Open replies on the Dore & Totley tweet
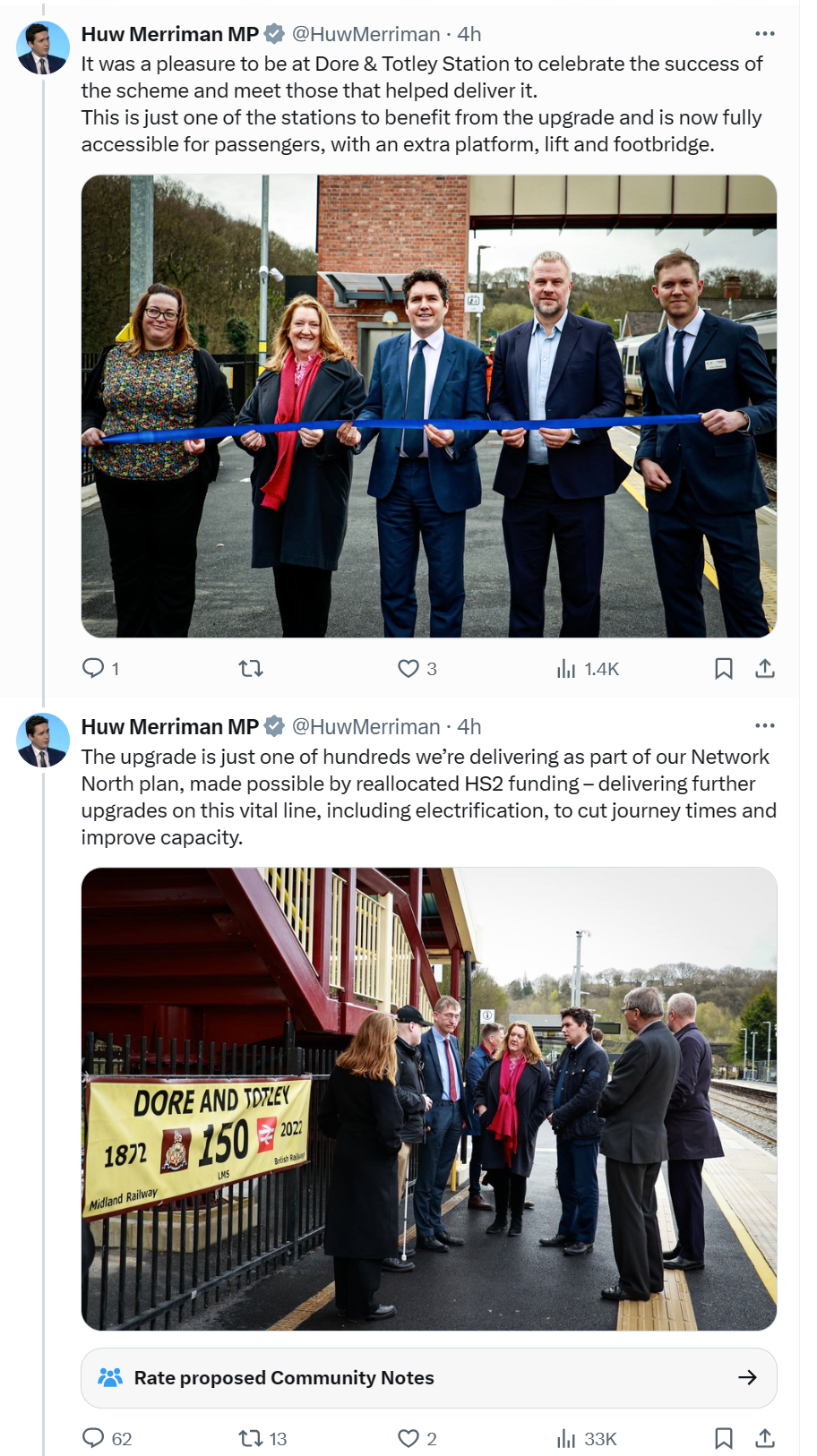 100,668
